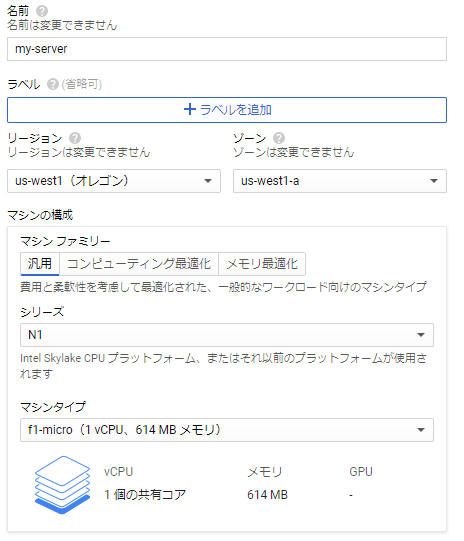
Task: Click the help icon beside ラベル
Action: (52, 84)
